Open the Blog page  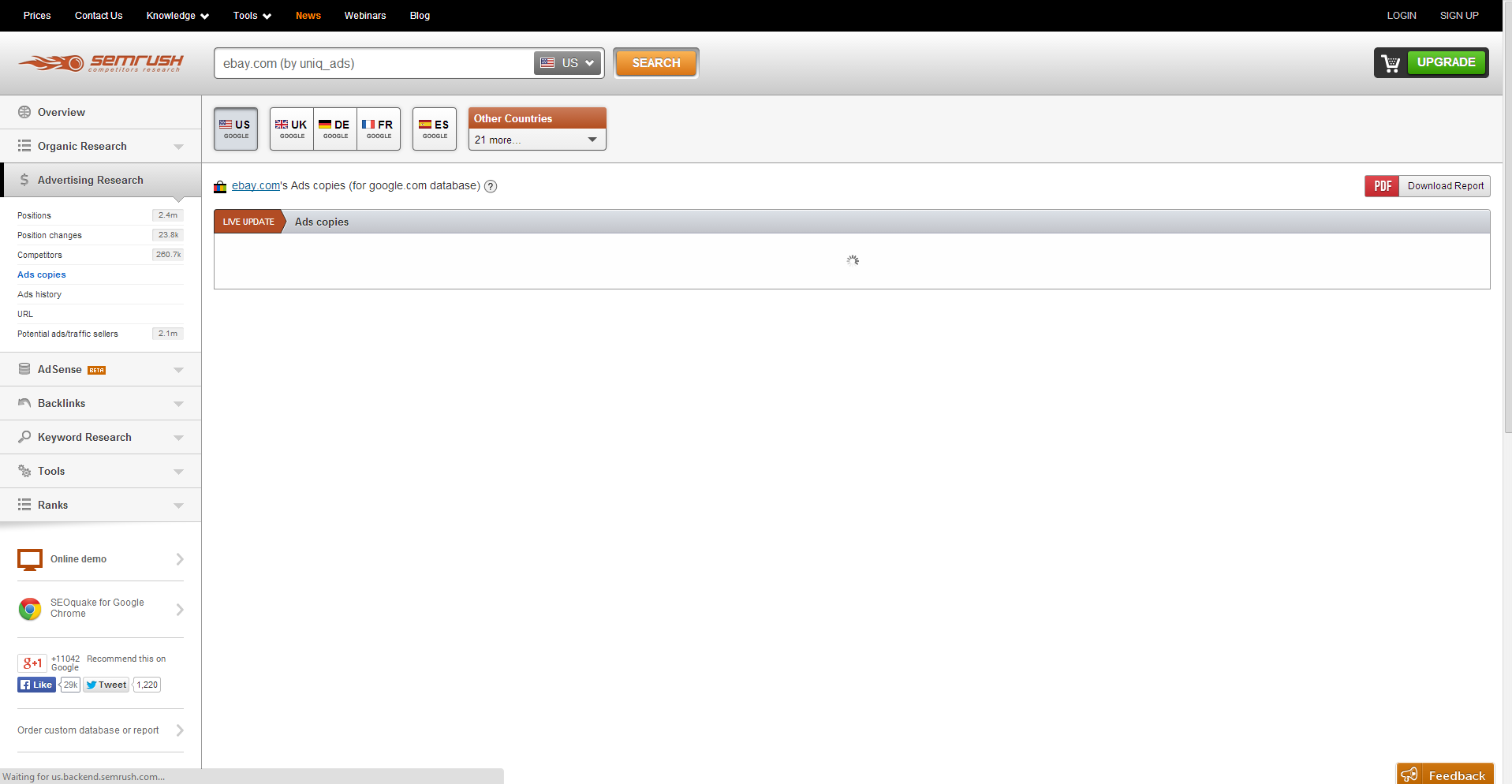pyautogui.click(x=420, y=16)
